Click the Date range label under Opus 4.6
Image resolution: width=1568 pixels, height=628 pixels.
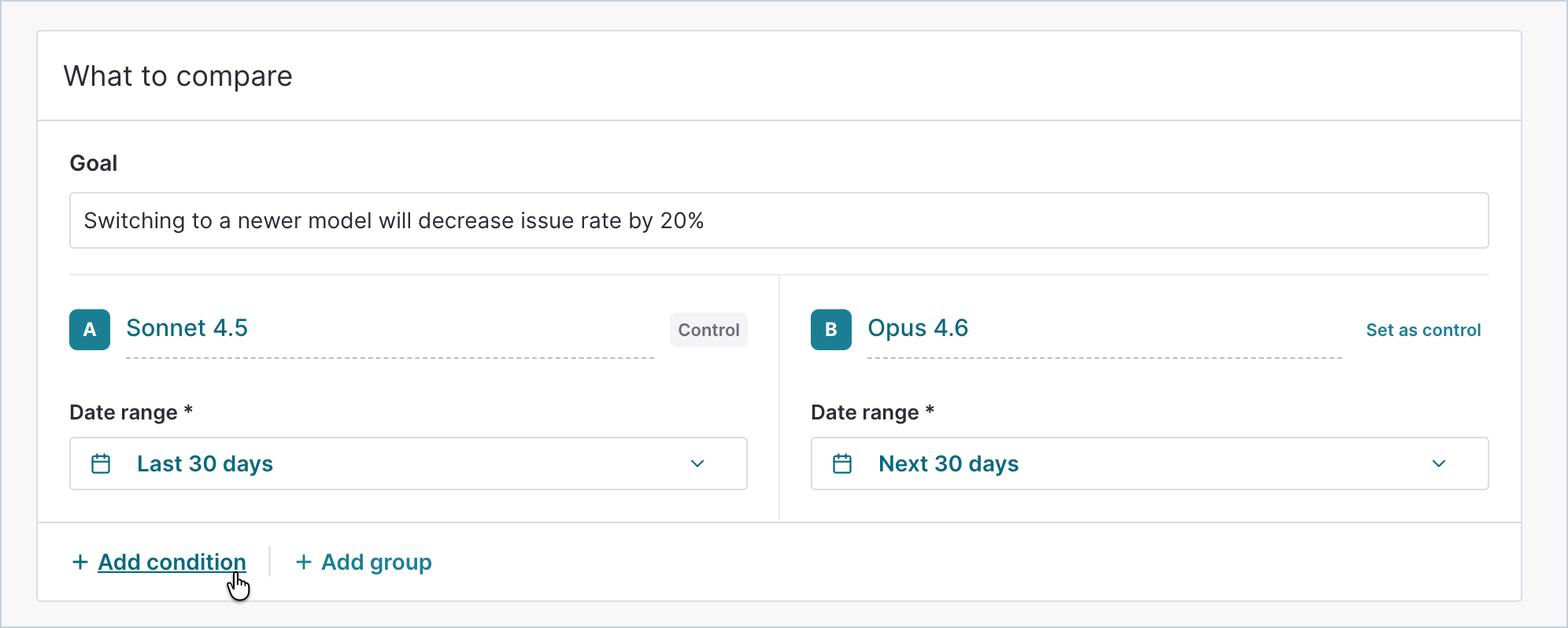coord(873,412)
